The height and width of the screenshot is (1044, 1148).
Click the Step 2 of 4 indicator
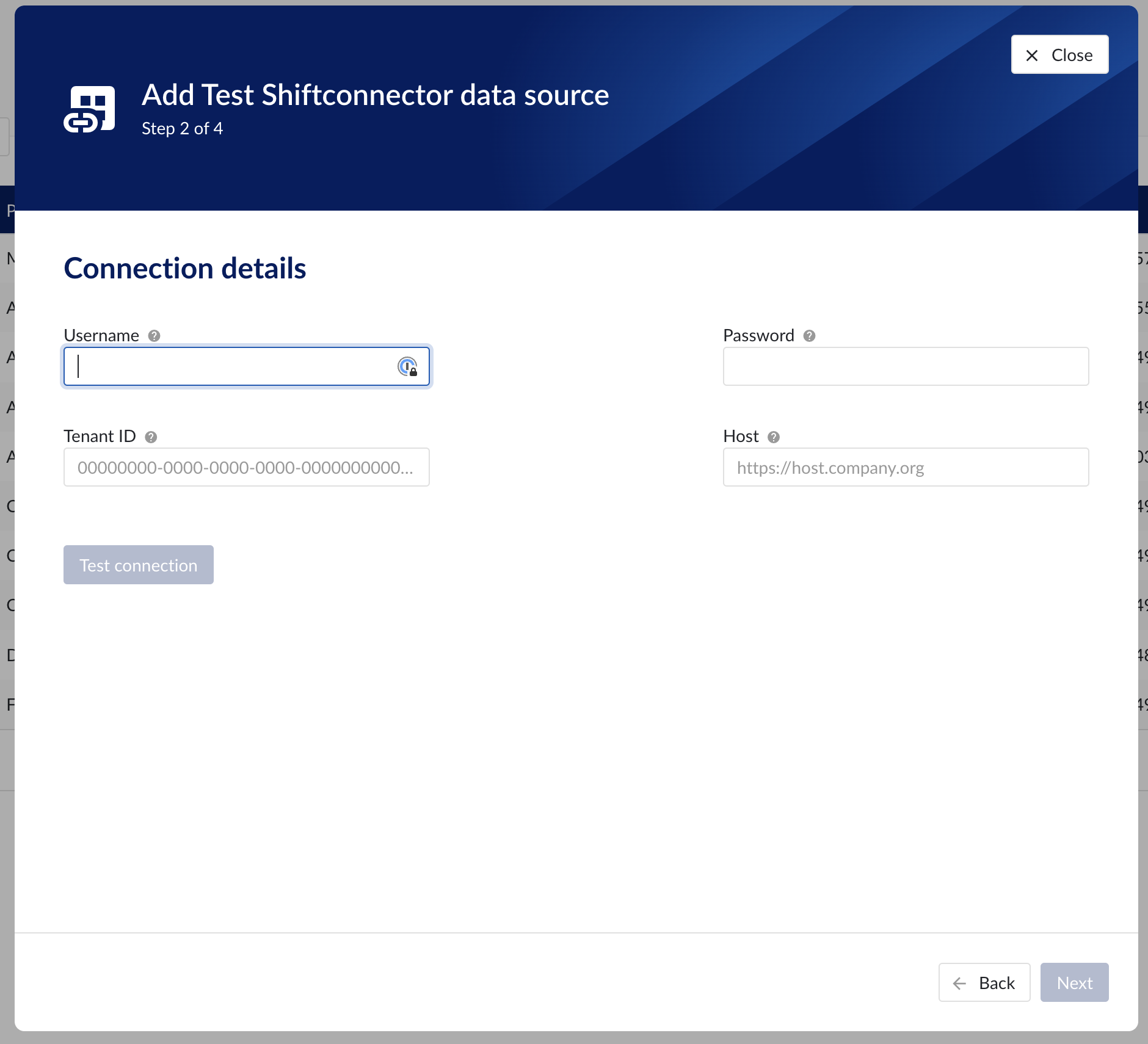coord(182,129)
